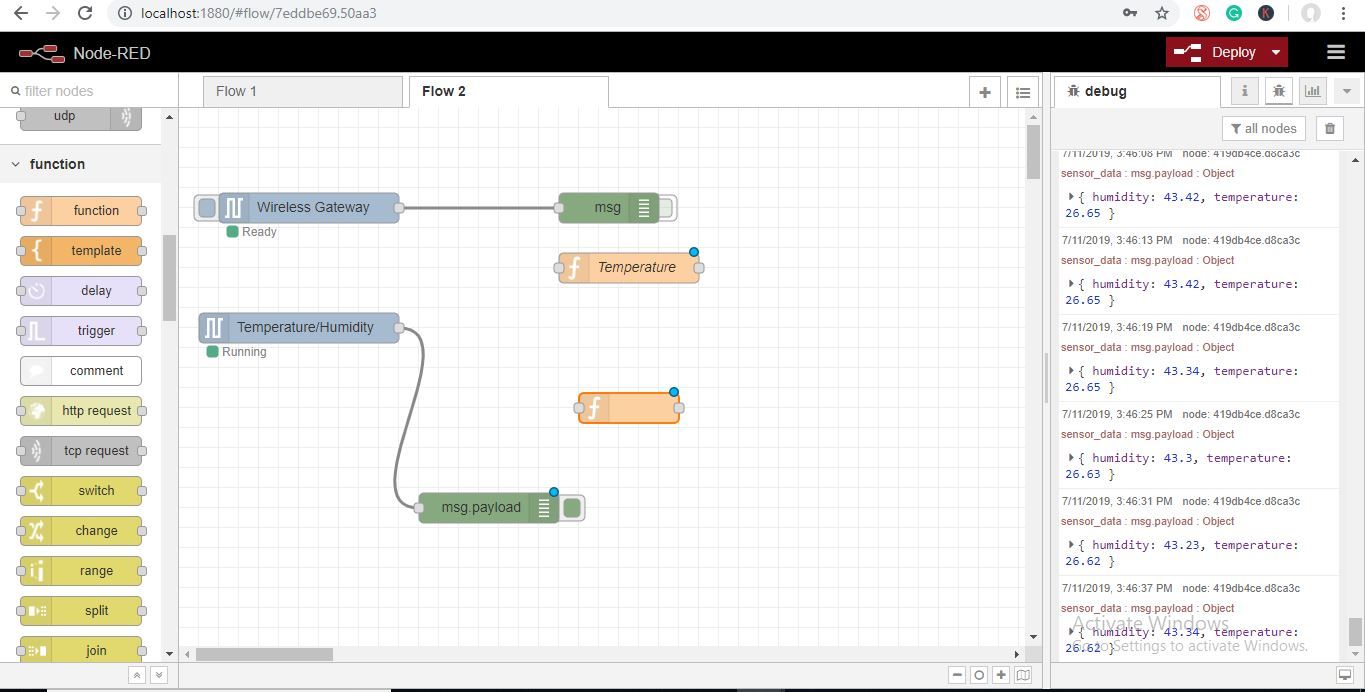Trigger the Wireless Gateway node's left button
Screen dimensions: 1365x692
207,208
